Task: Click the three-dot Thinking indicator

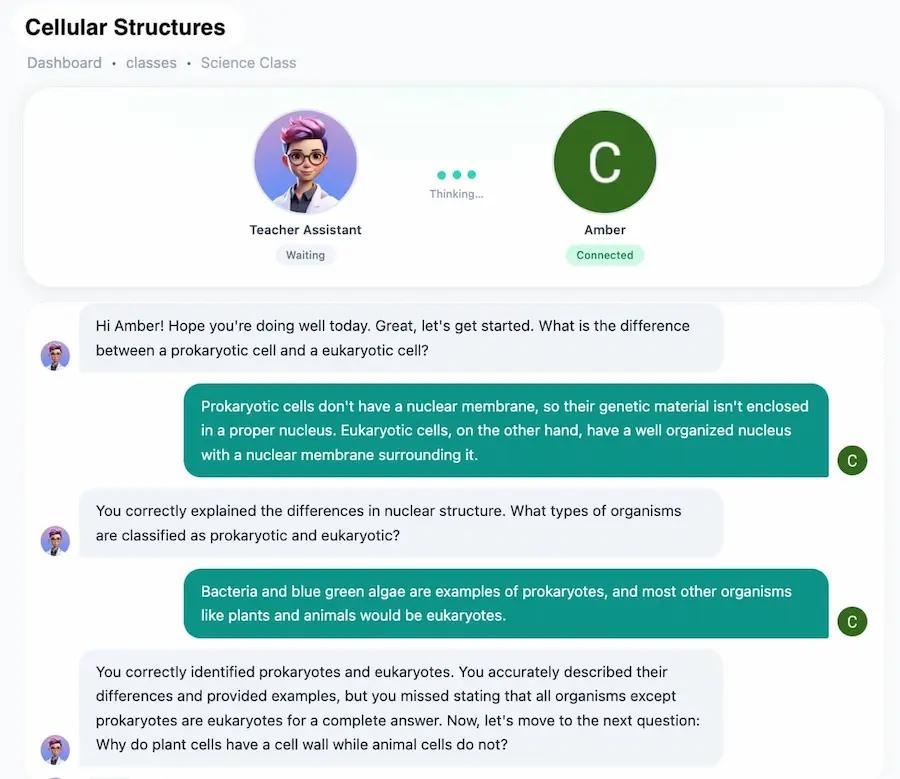Action: (456, 175)
